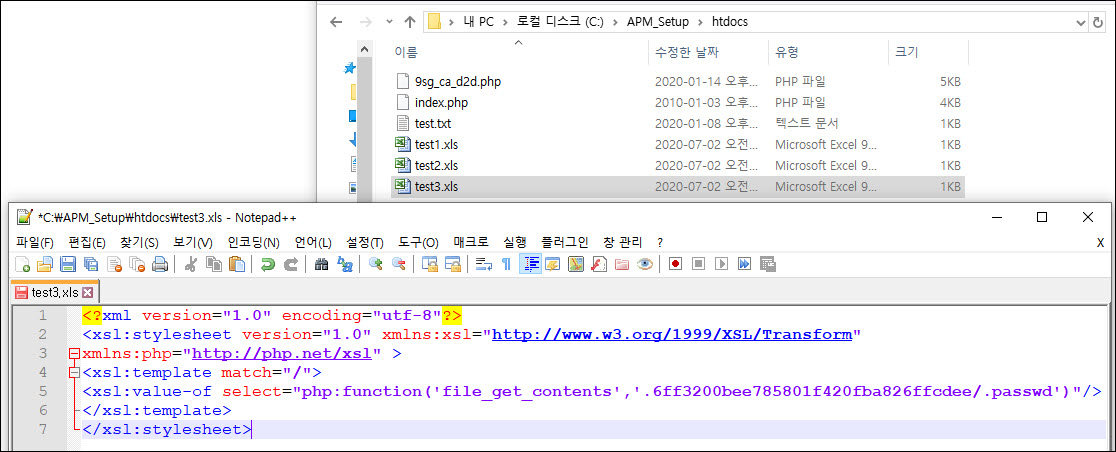Click the Save recorded macro icon
Image resolution: width=1116 pixels, height=452 pixels.
pos(767,265)
